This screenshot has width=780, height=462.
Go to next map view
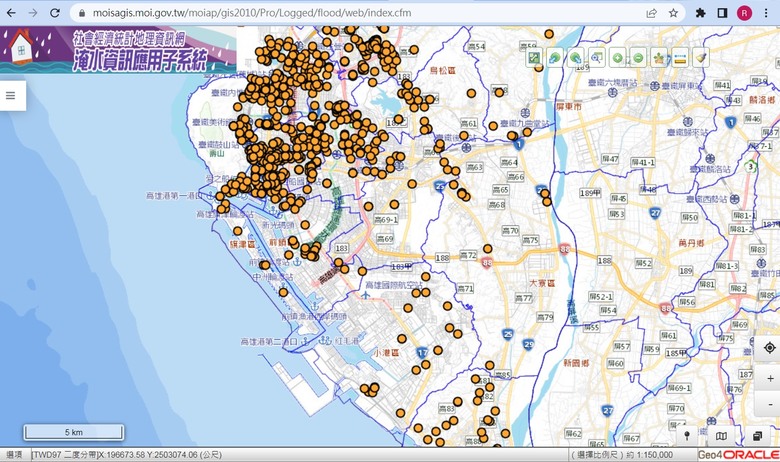tap(576, 58)
